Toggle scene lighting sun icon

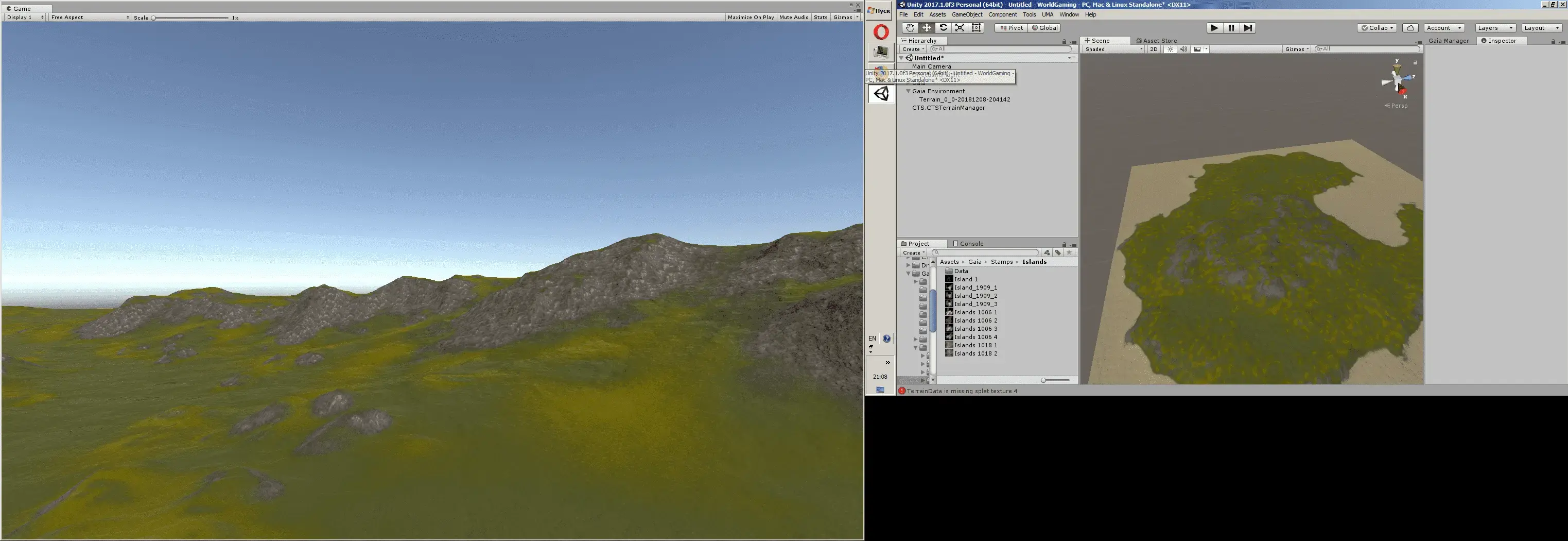[x=1170, y=49]
